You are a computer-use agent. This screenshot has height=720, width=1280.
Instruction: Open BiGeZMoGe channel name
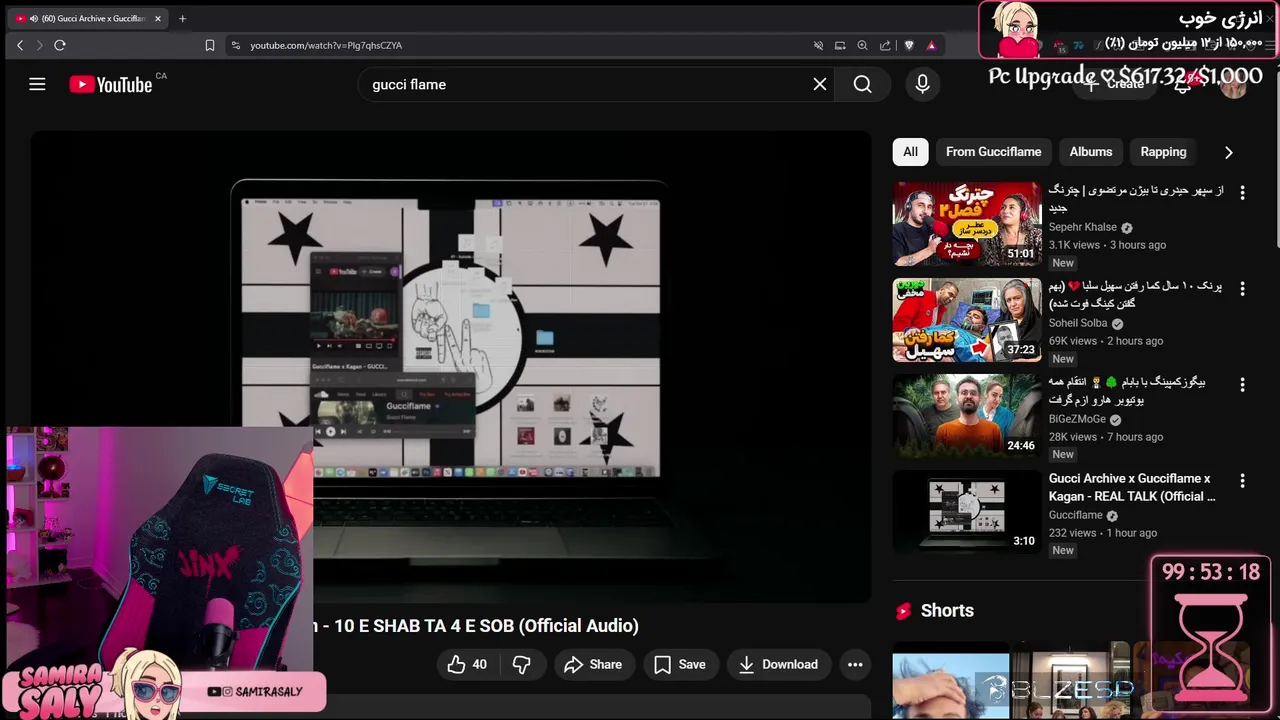pyautogui.click(x=1077, y=419)
